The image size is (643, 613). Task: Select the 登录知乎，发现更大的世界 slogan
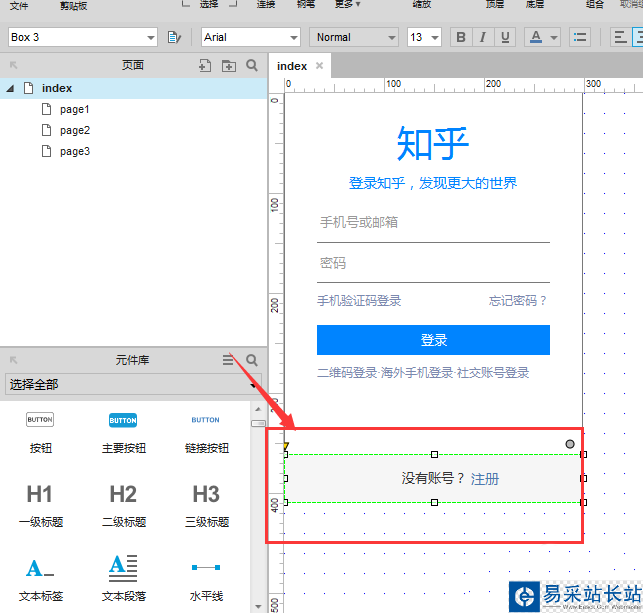433,183
